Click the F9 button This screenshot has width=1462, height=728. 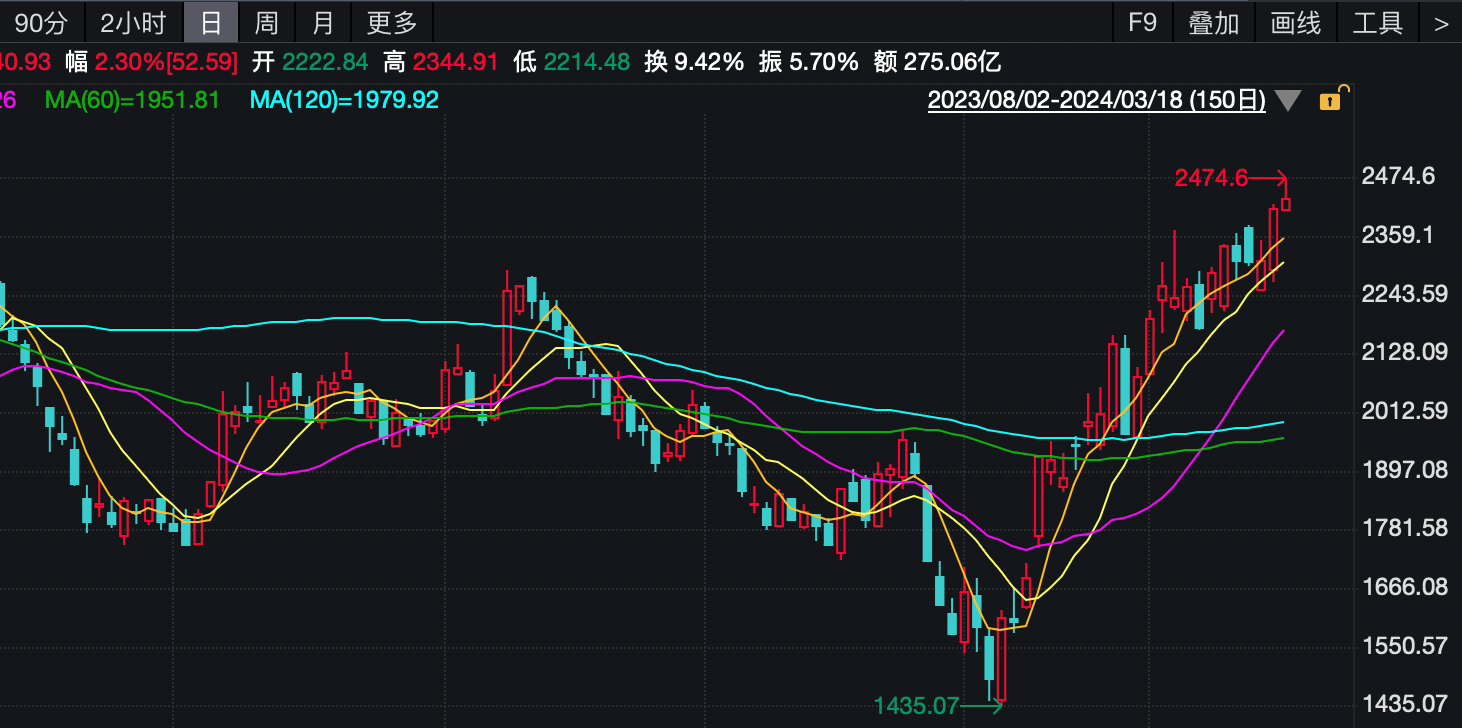(x=1142, y=22)
